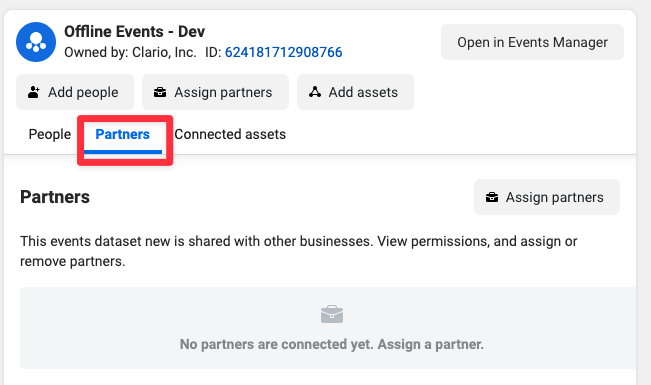Click the bold Partners section heading
The width and height of the screenshot is (651, 385).
(55, 197)
